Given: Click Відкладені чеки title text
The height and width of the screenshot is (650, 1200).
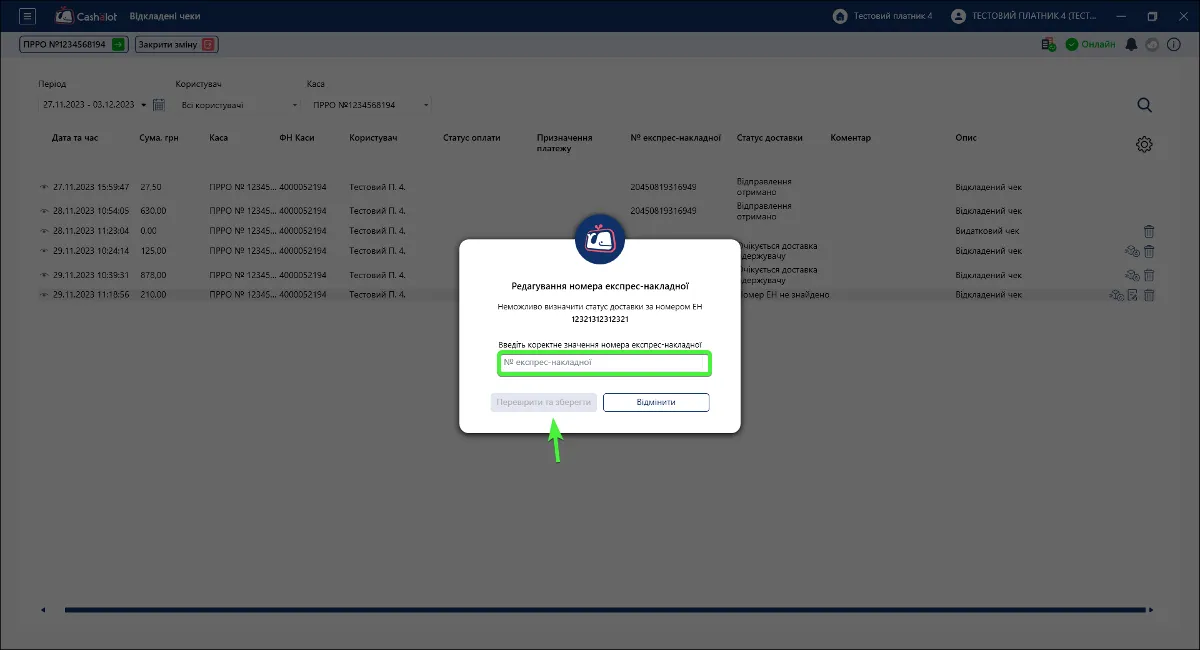Looking at the screenshot, I should click(165, 16).
